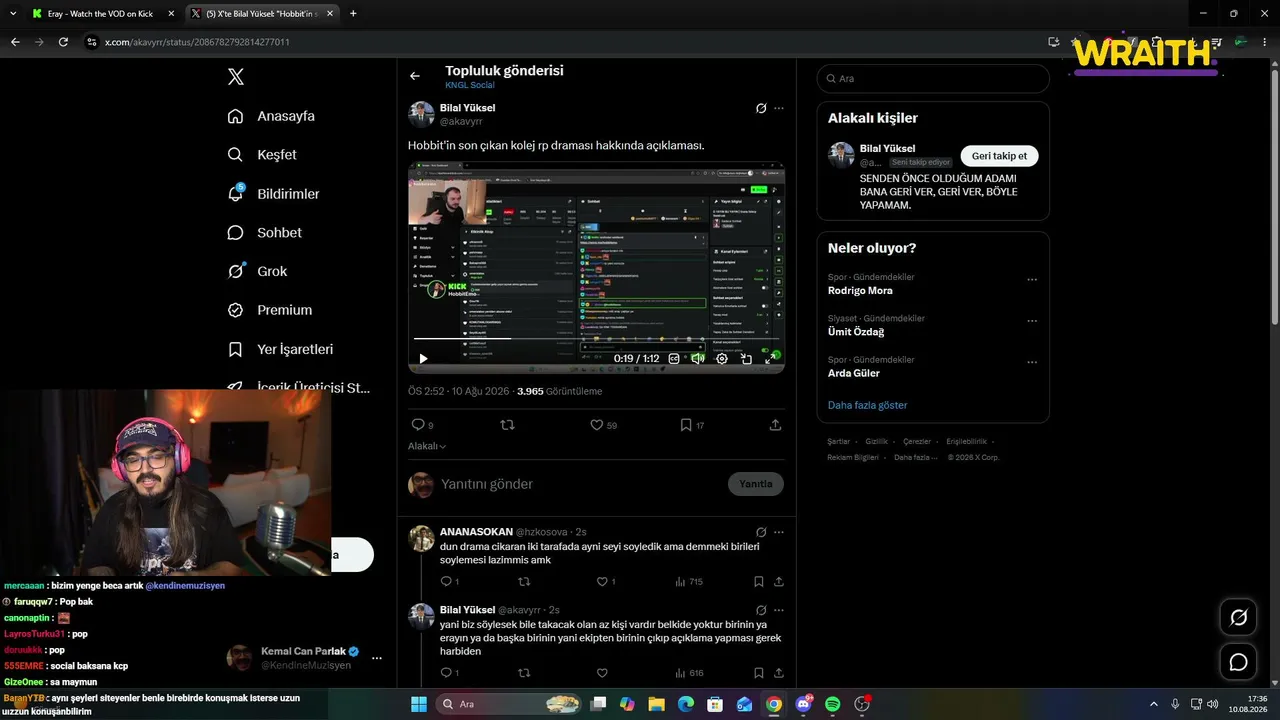Open Spotify from the taskbar
Image resolution: width=1280 pixels, height=720 pixels.
(x=833, y=704)
